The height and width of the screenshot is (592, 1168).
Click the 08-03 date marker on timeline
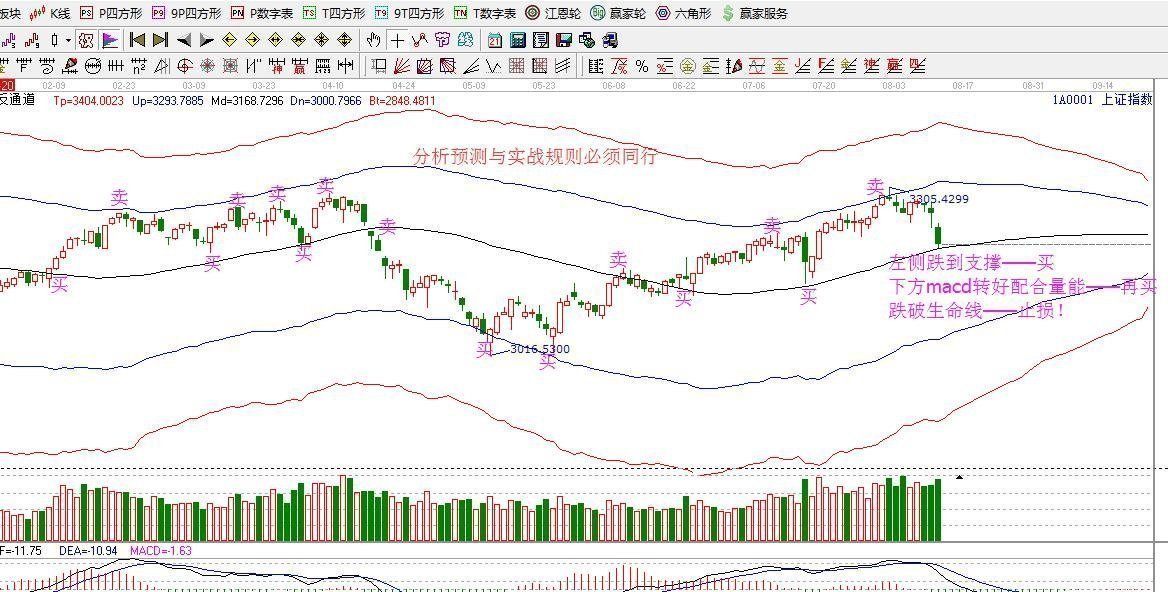(894, 86)
